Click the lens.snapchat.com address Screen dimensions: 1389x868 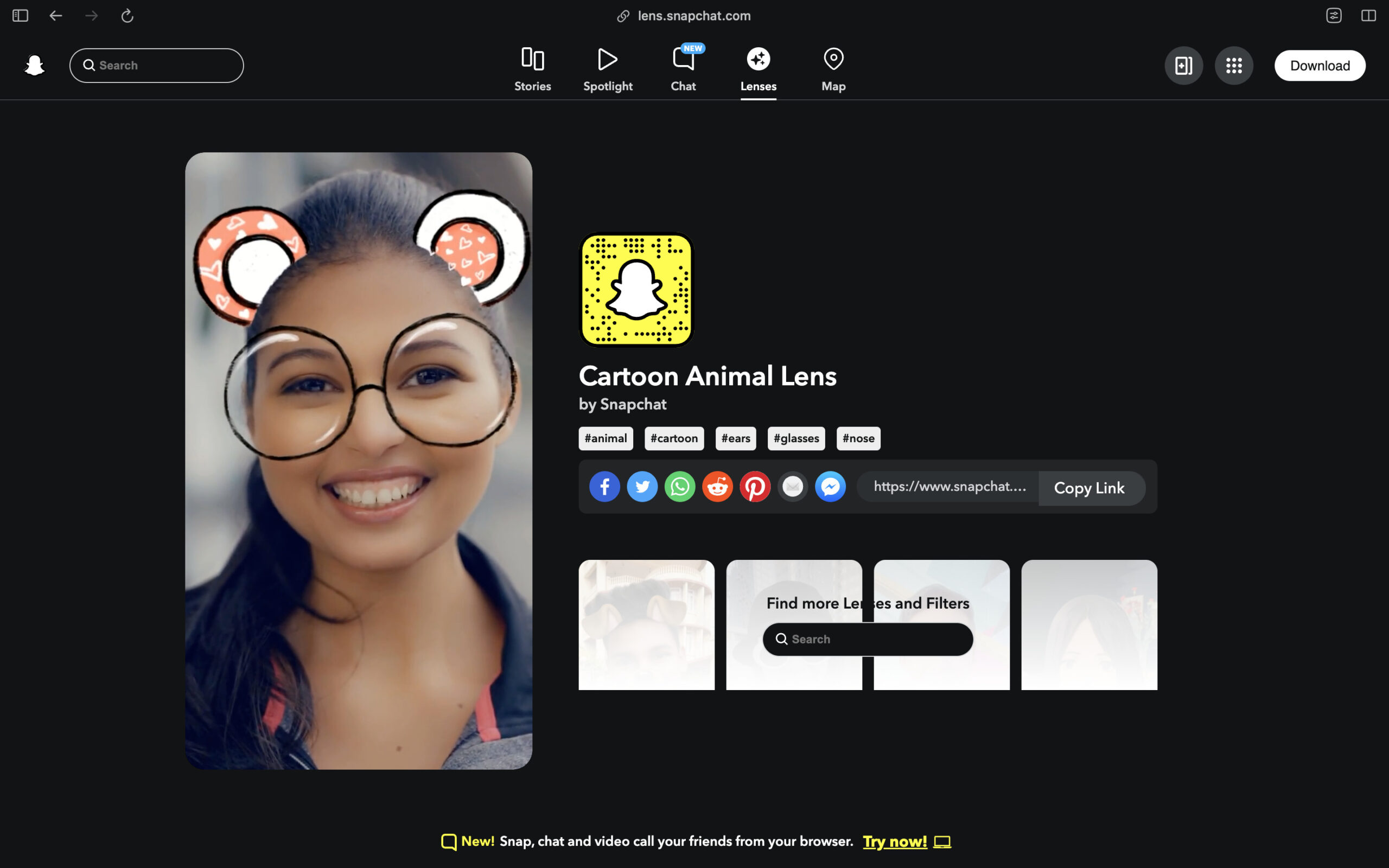coord(694,16)
